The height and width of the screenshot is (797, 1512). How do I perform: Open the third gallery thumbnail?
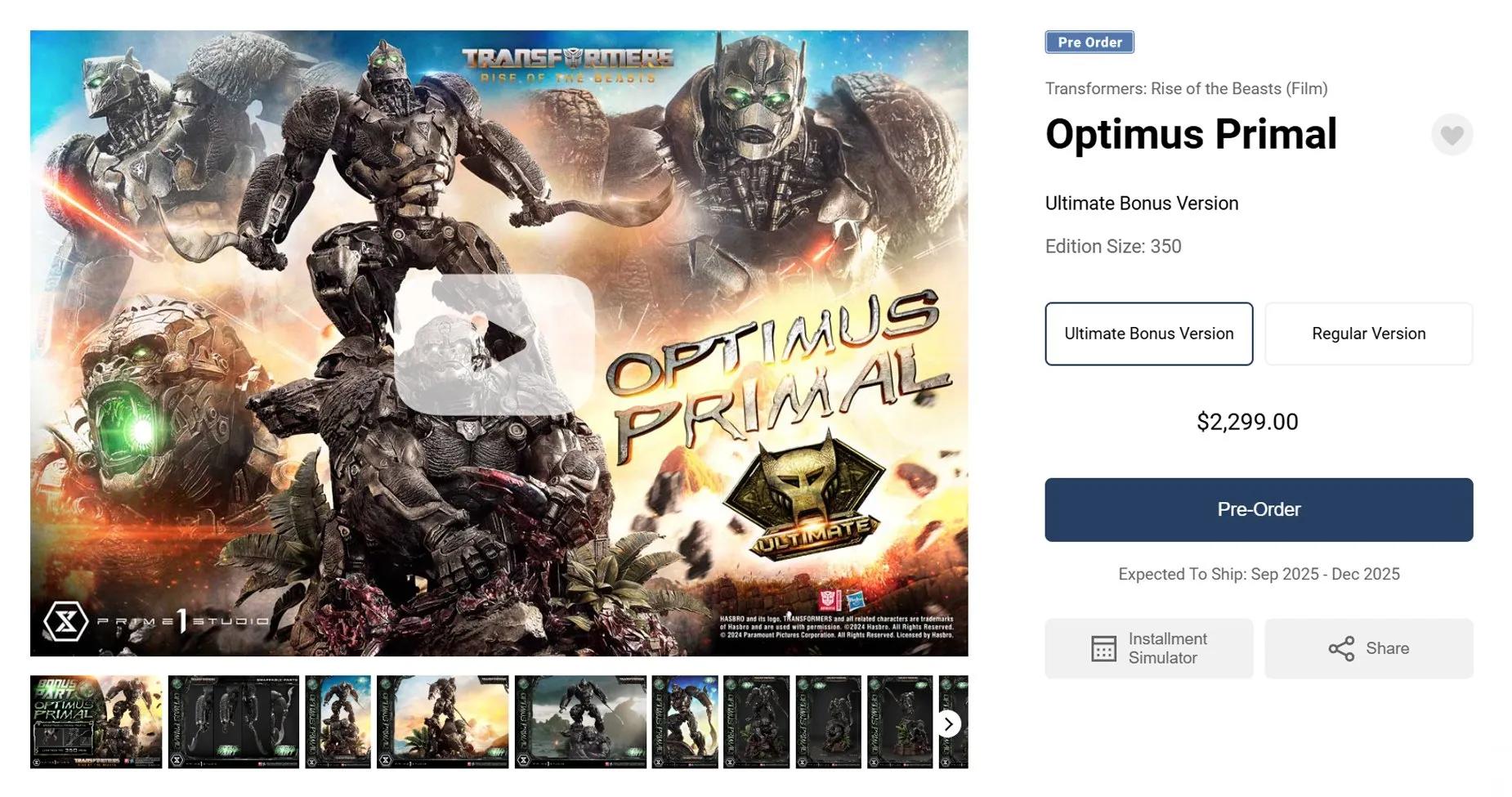point(338,722)
